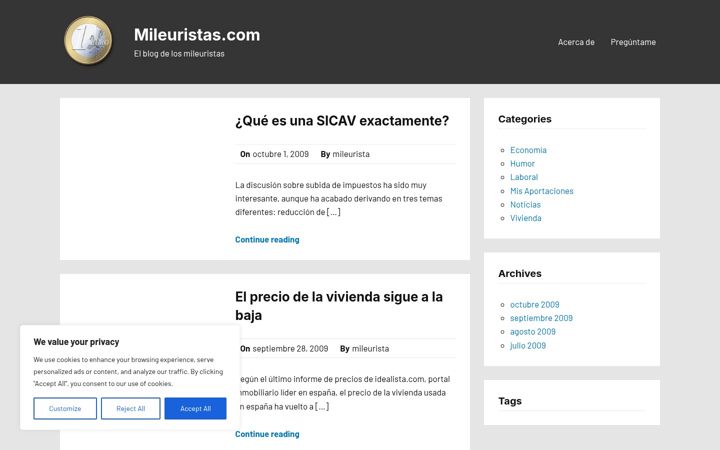Open post ¿Qué es una SICAV exactamente?
Screen dimensions: 720x450
[x=342, y=121]
